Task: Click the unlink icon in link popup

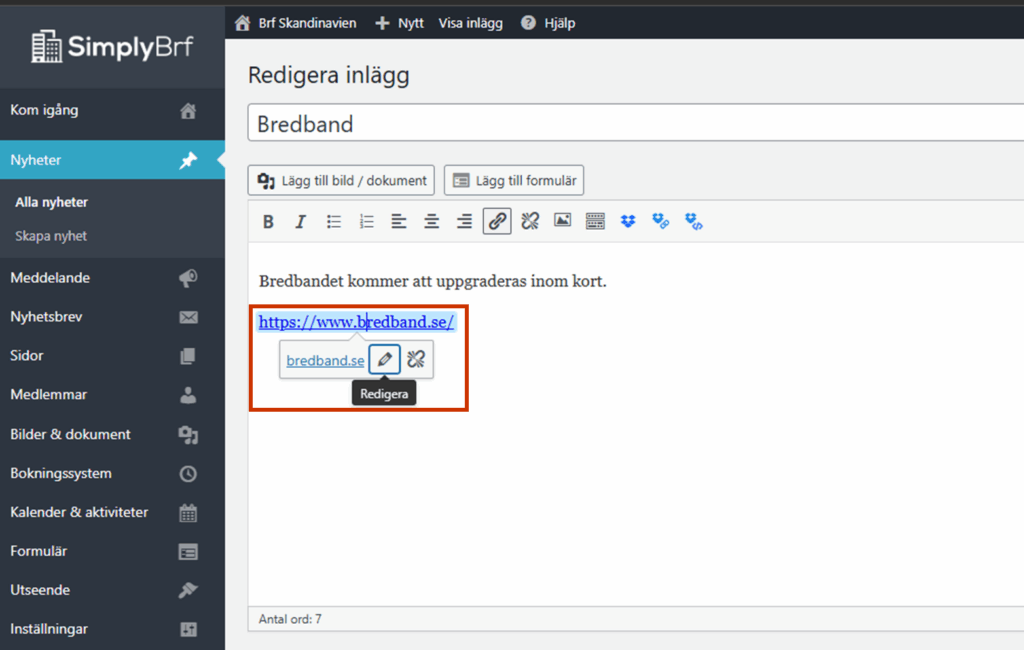Action: click(x=416, y=359)
